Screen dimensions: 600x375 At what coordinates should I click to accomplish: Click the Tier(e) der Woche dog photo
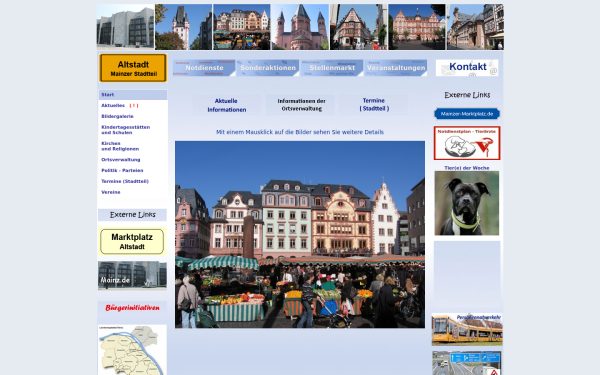click(x=466, y=203)
